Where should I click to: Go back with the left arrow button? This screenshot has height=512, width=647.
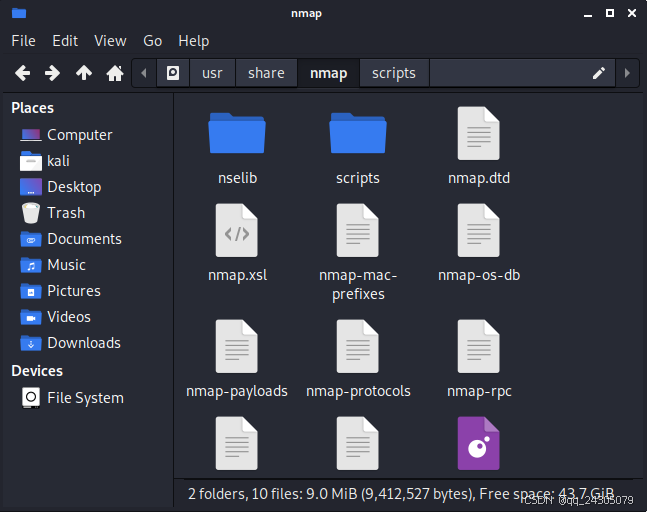coord(22,73)
